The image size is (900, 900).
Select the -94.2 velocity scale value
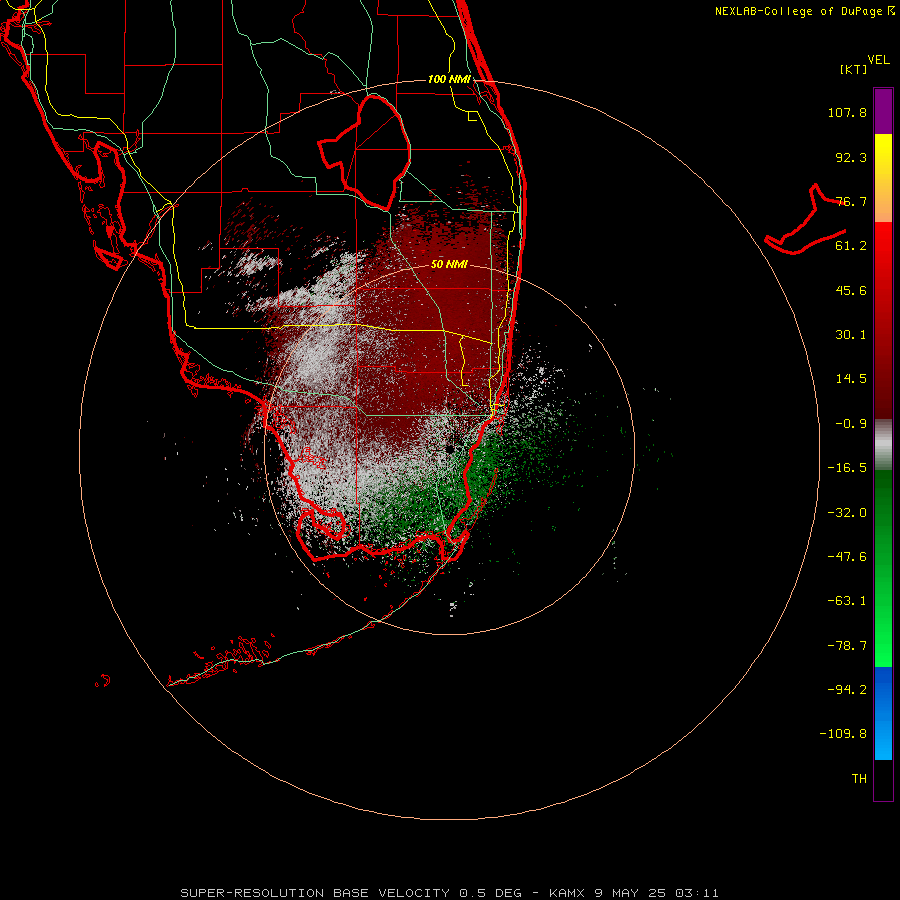pos(847,689)
